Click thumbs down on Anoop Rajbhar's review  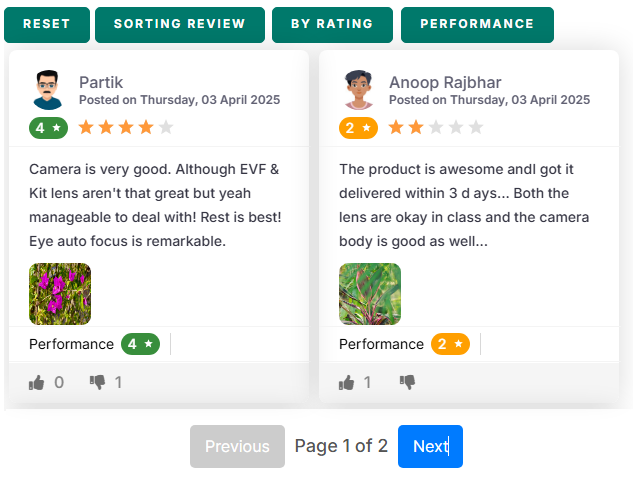pos(407,383)
